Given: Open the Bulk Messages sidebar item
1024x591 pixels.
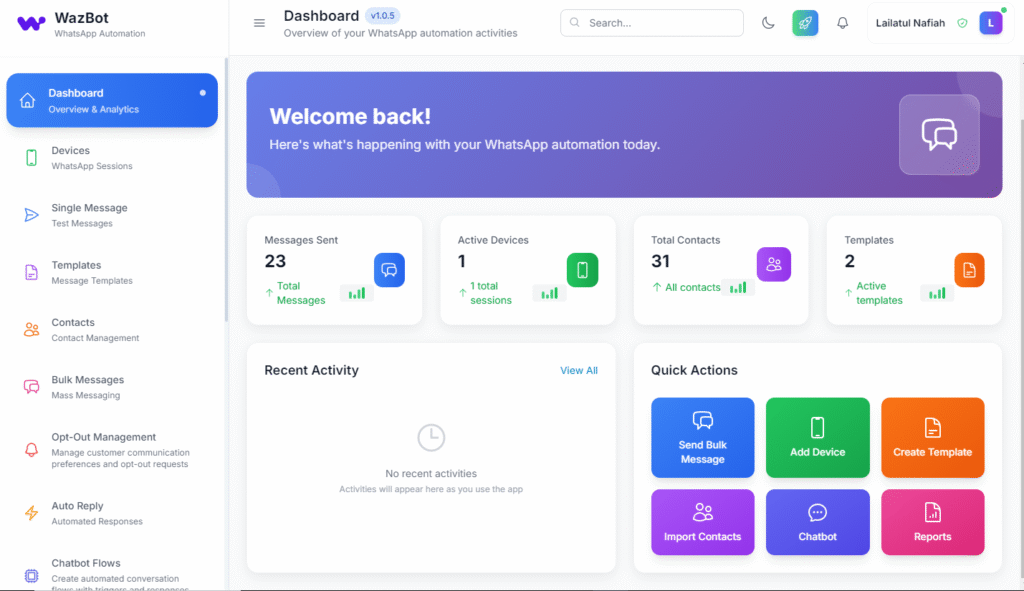Looking at the screenshot, I should (x=87, y=387).
